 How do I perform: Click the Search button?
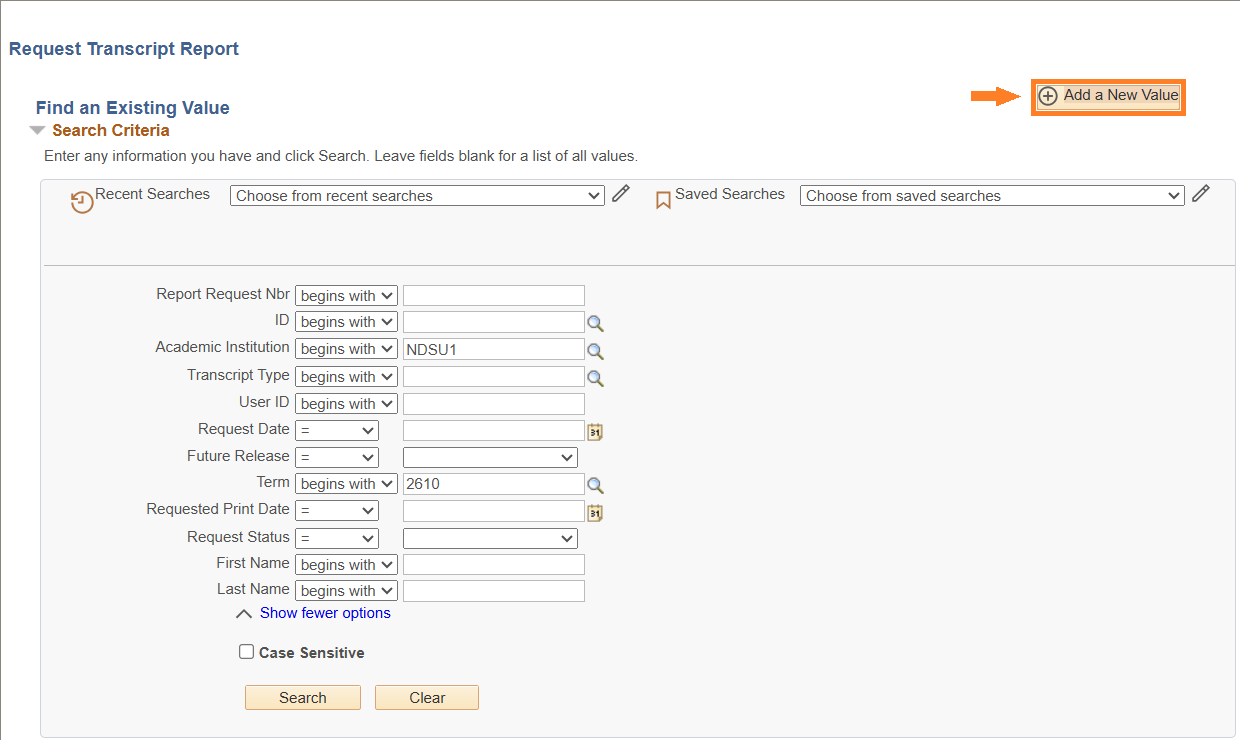click(x=302, y=697)
